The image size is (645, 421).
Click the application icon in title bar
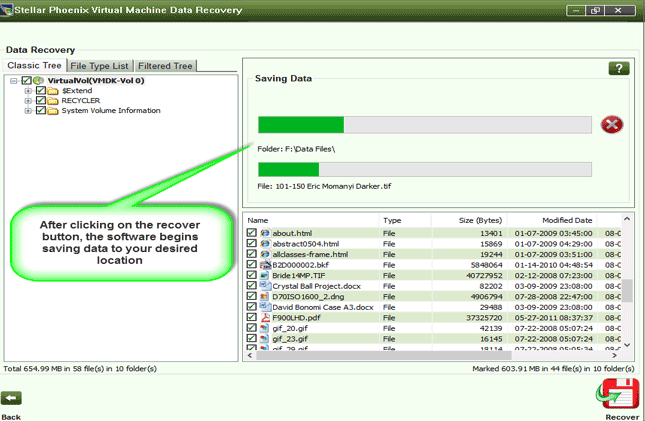coord(7,10)
